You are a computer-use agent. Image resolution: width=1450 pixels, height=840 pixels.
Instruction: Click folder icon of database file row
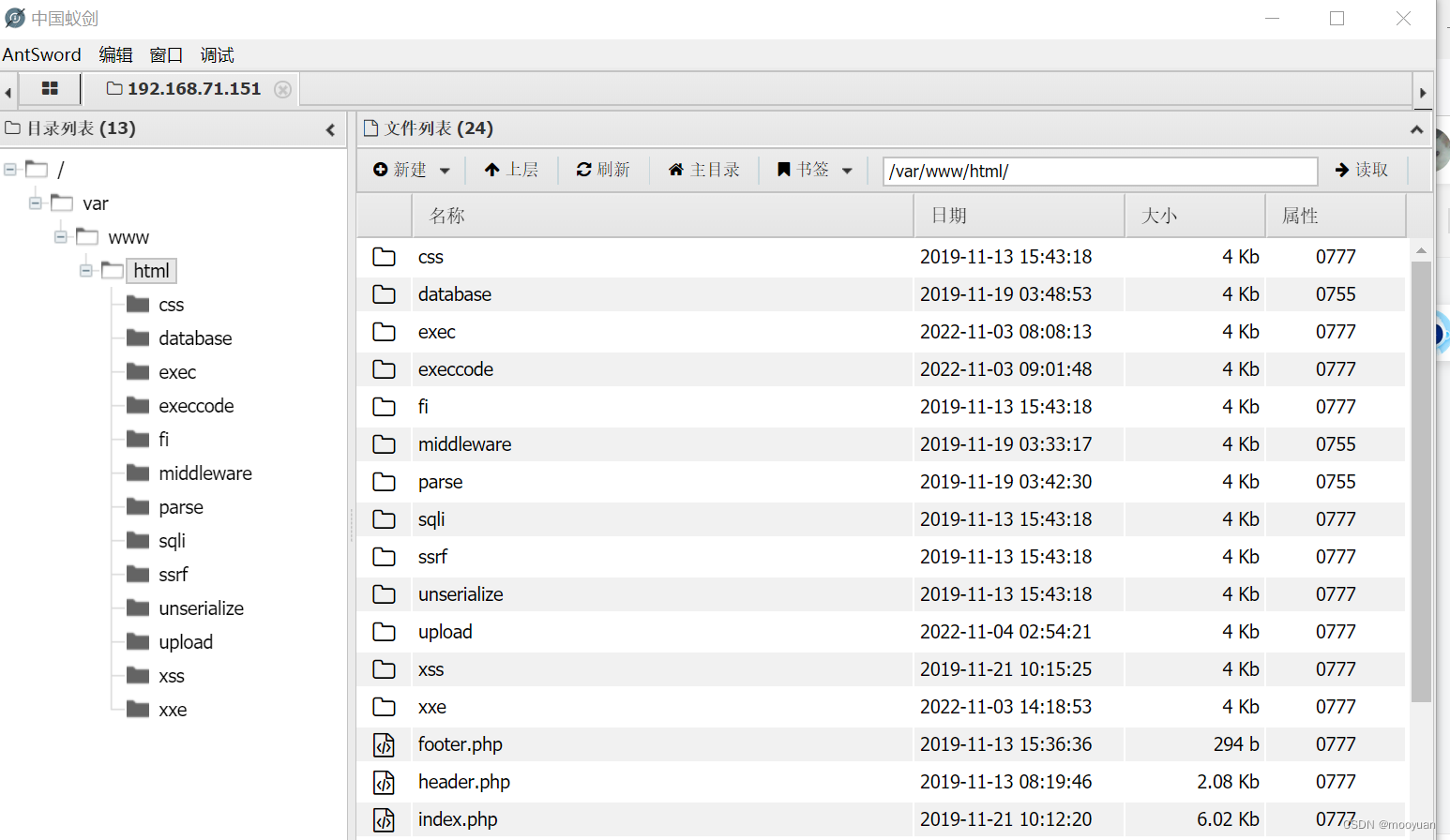point(384,294)
